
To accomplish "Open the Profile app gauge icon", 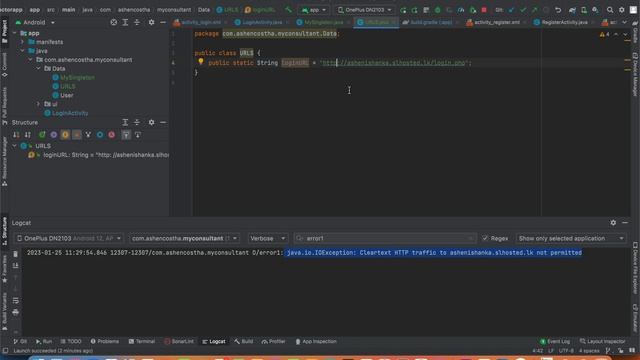I will [x=461, y=10].
